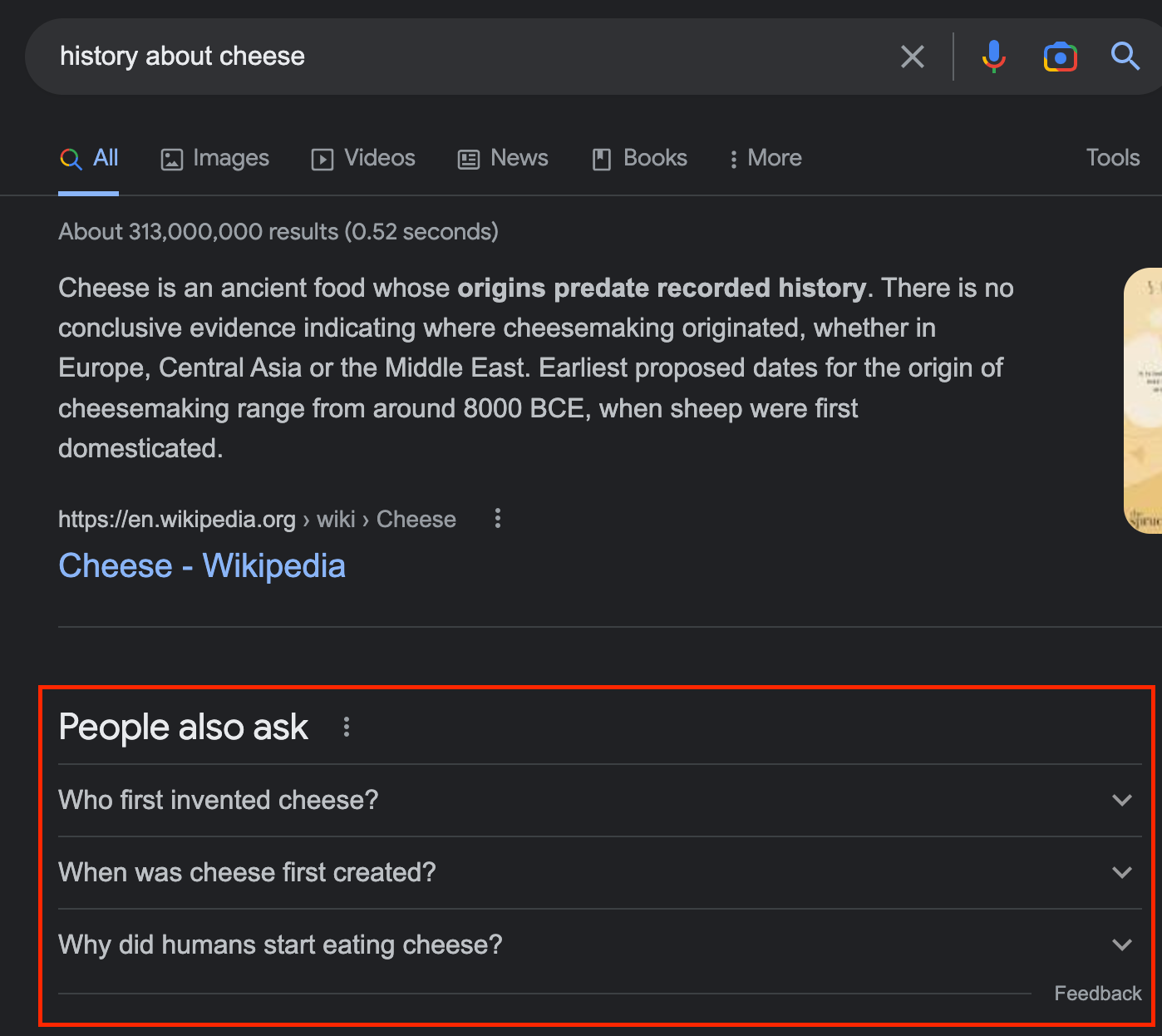Start voice search with the microphone icon
Screen dimensions: 1162x1036
point(993,57)
